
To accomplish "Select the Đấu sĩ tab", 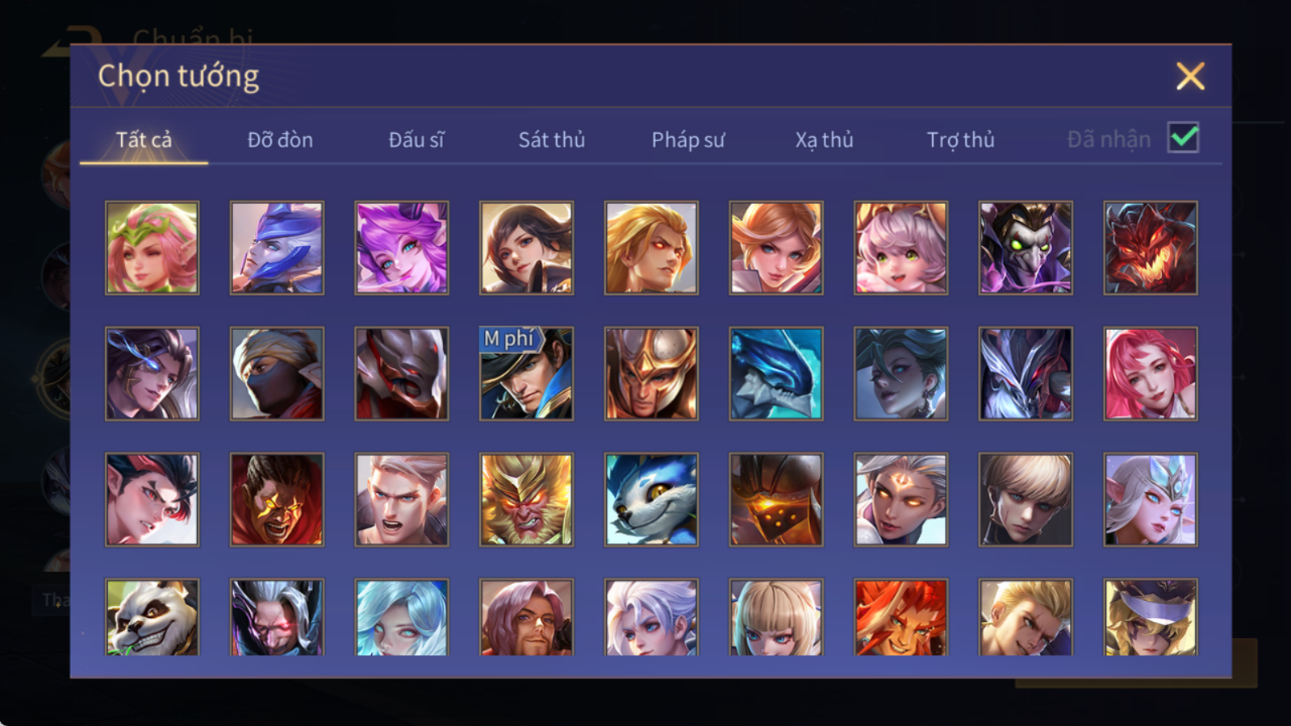I will [x=416, y=140].
